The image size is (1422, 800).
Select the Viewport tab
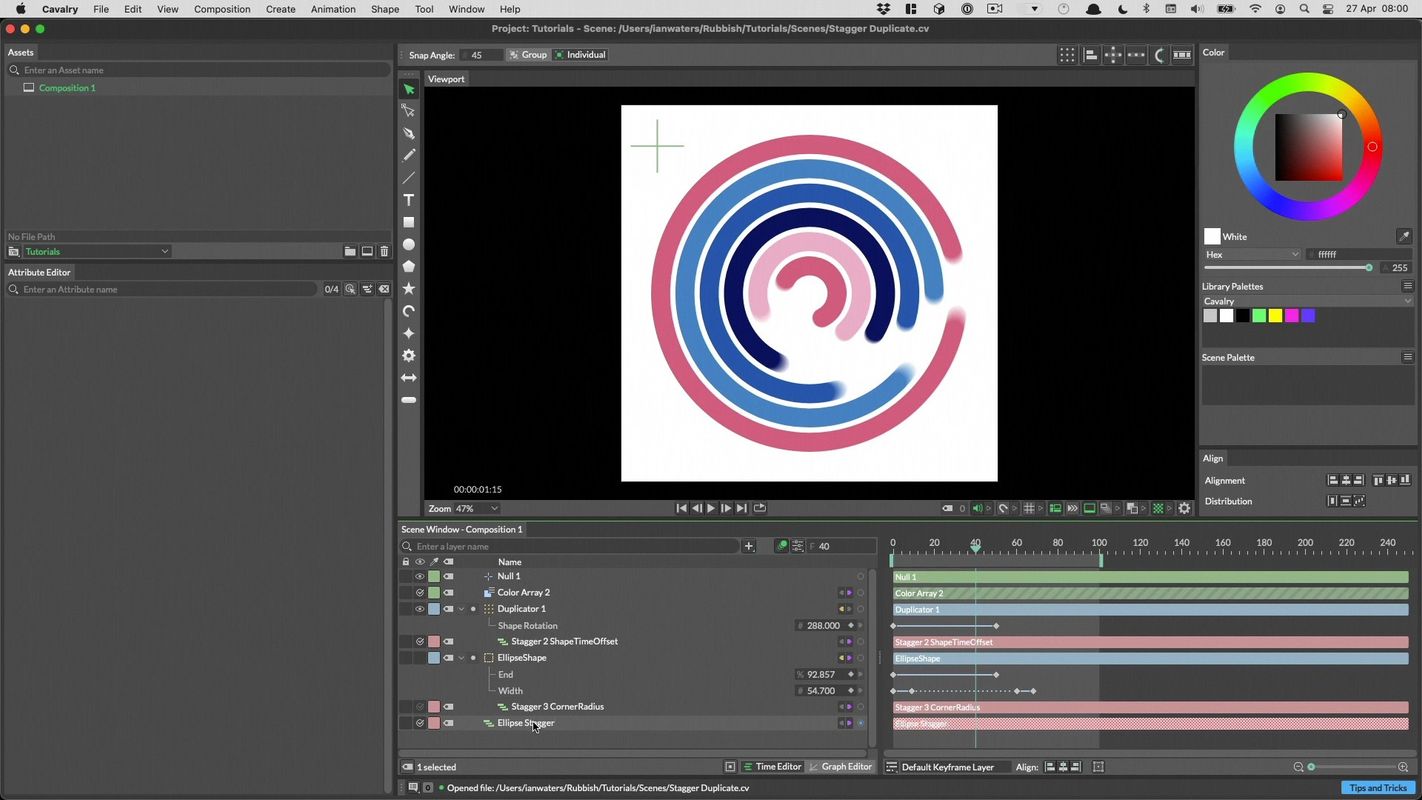(446, 79)
